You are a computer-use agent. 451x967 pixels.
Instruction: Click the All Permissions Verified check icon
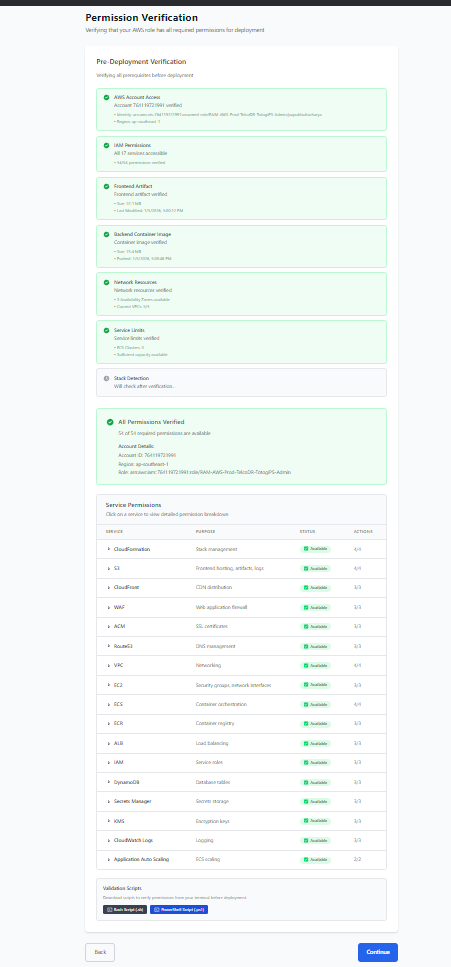click(x=110, y=422)
